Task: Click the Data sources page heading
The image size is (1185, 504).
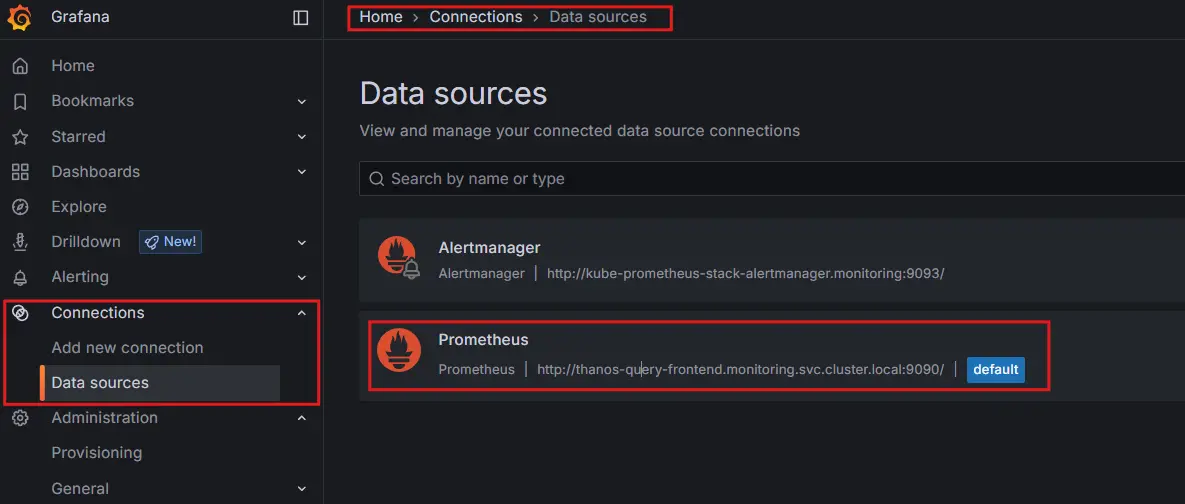Action: point(453,94)
